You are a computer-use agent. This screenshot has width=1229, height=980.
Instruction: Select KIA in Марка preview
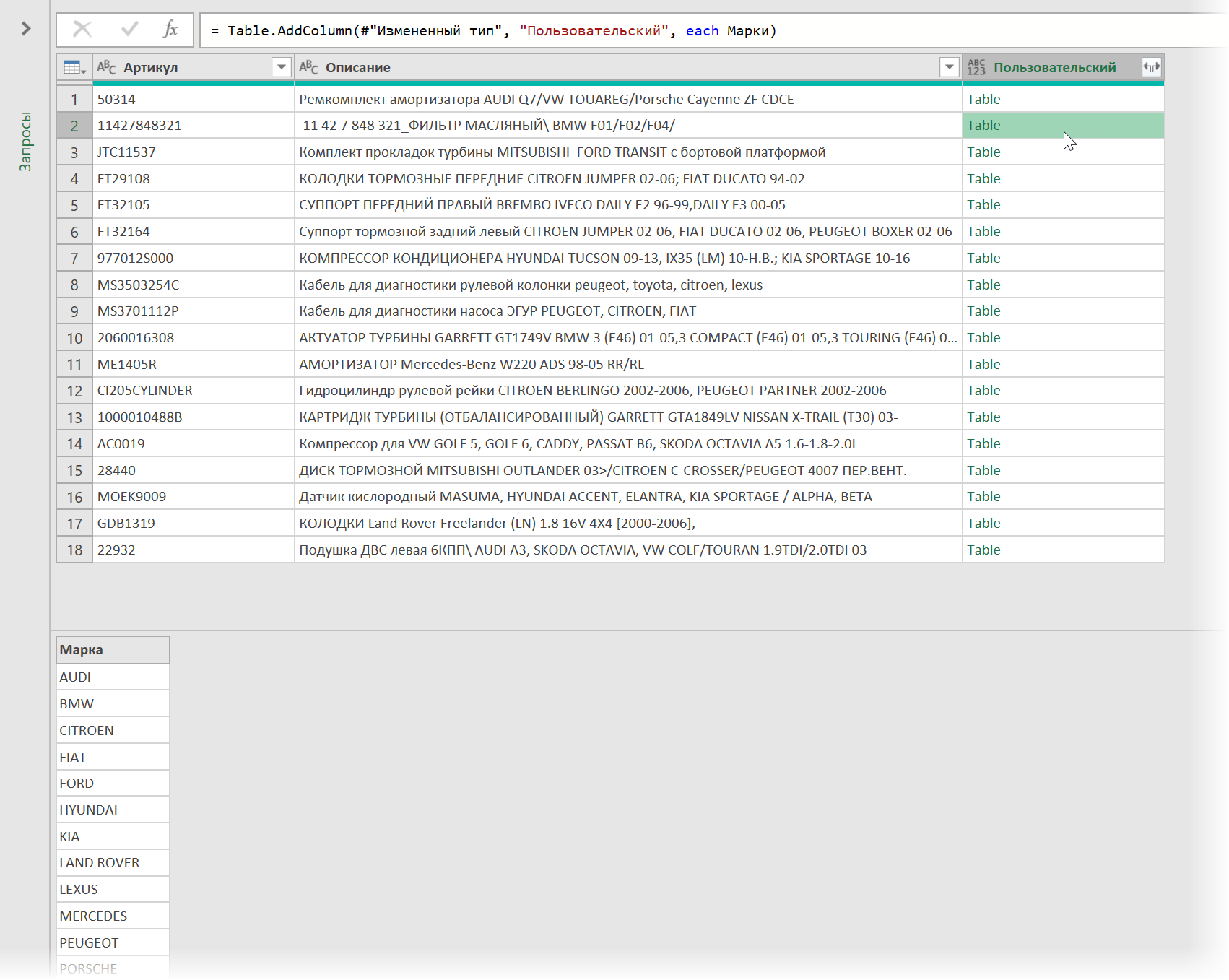click(113, 836)
